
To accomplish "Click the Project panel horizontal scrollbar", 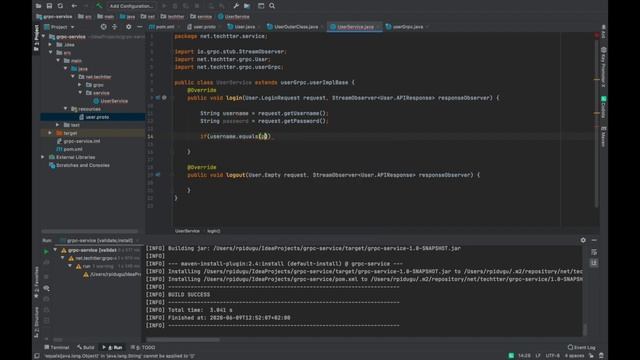I will pyautogui.click(x=90, y=231).
